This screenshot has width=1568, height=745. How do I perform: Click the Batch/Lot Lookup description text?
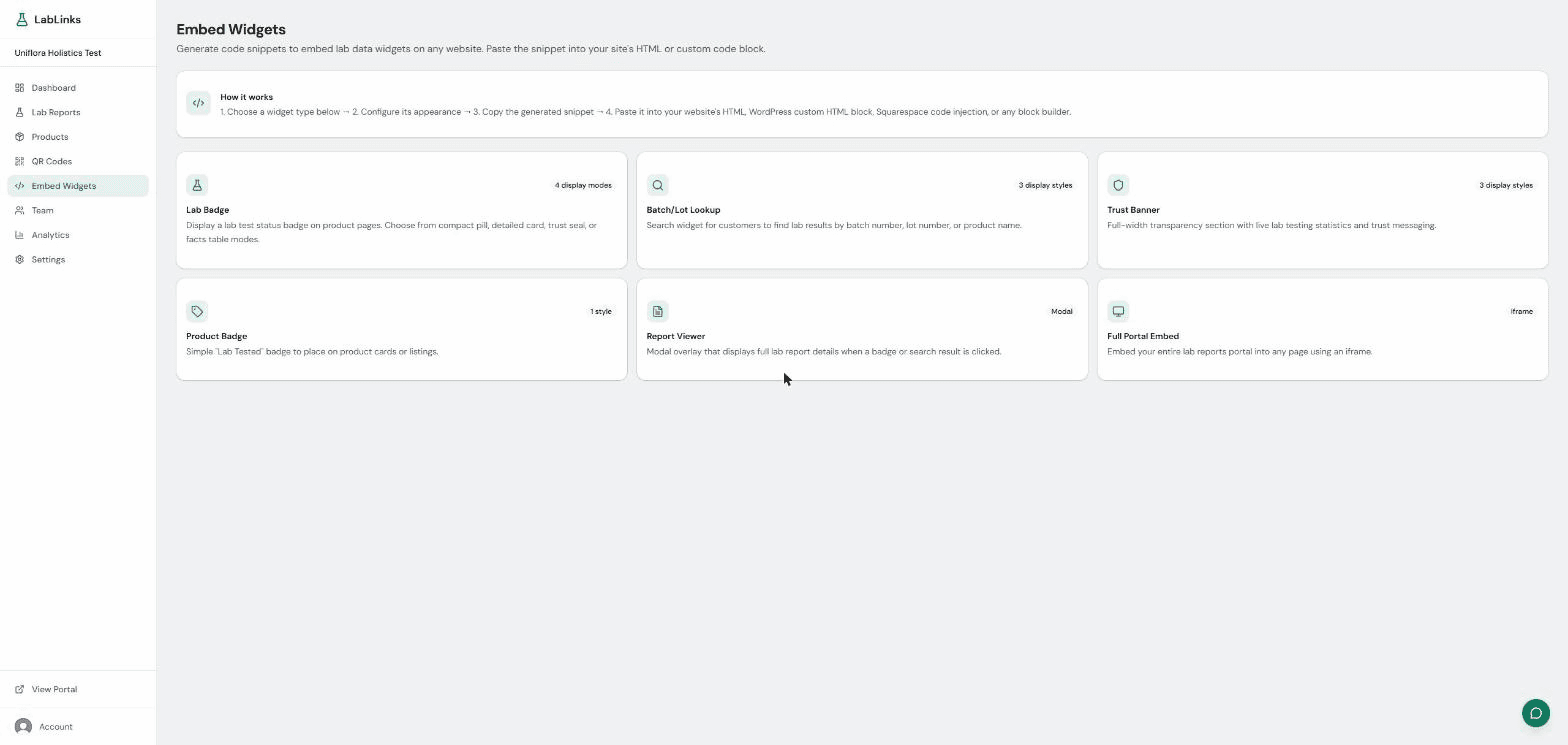tap(834, 225)
